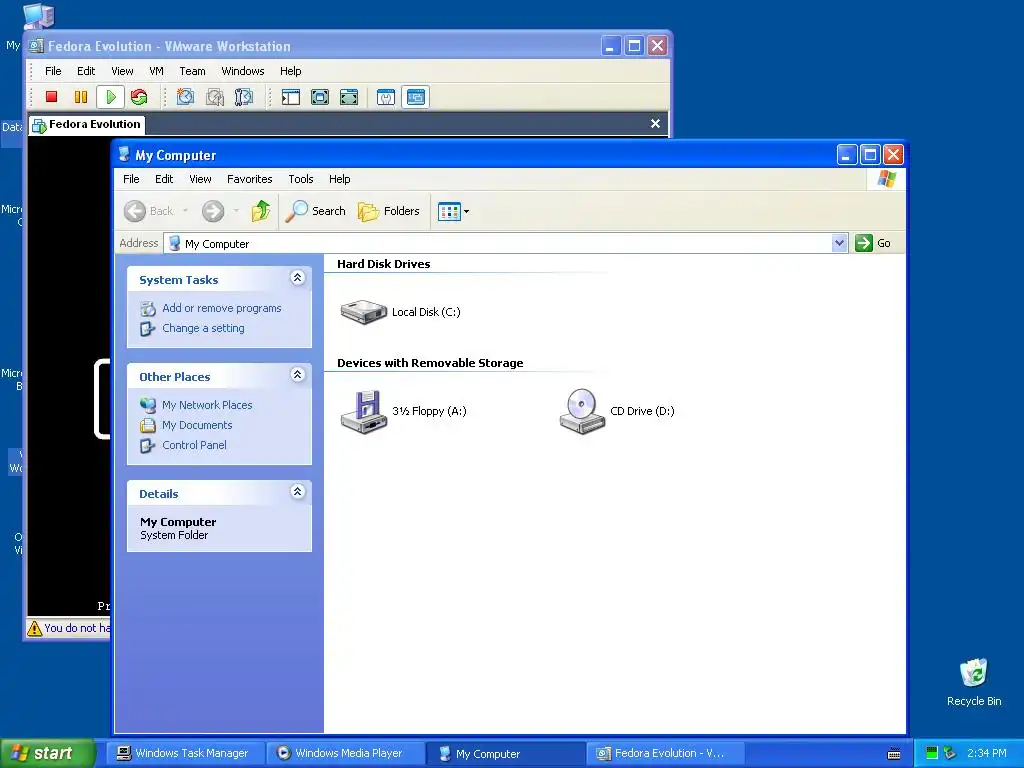Screen dimensions: 1024x768
Task: Reset the VM with red circular arrows icon
Action: pyautogui.click(x=139, y=97)
